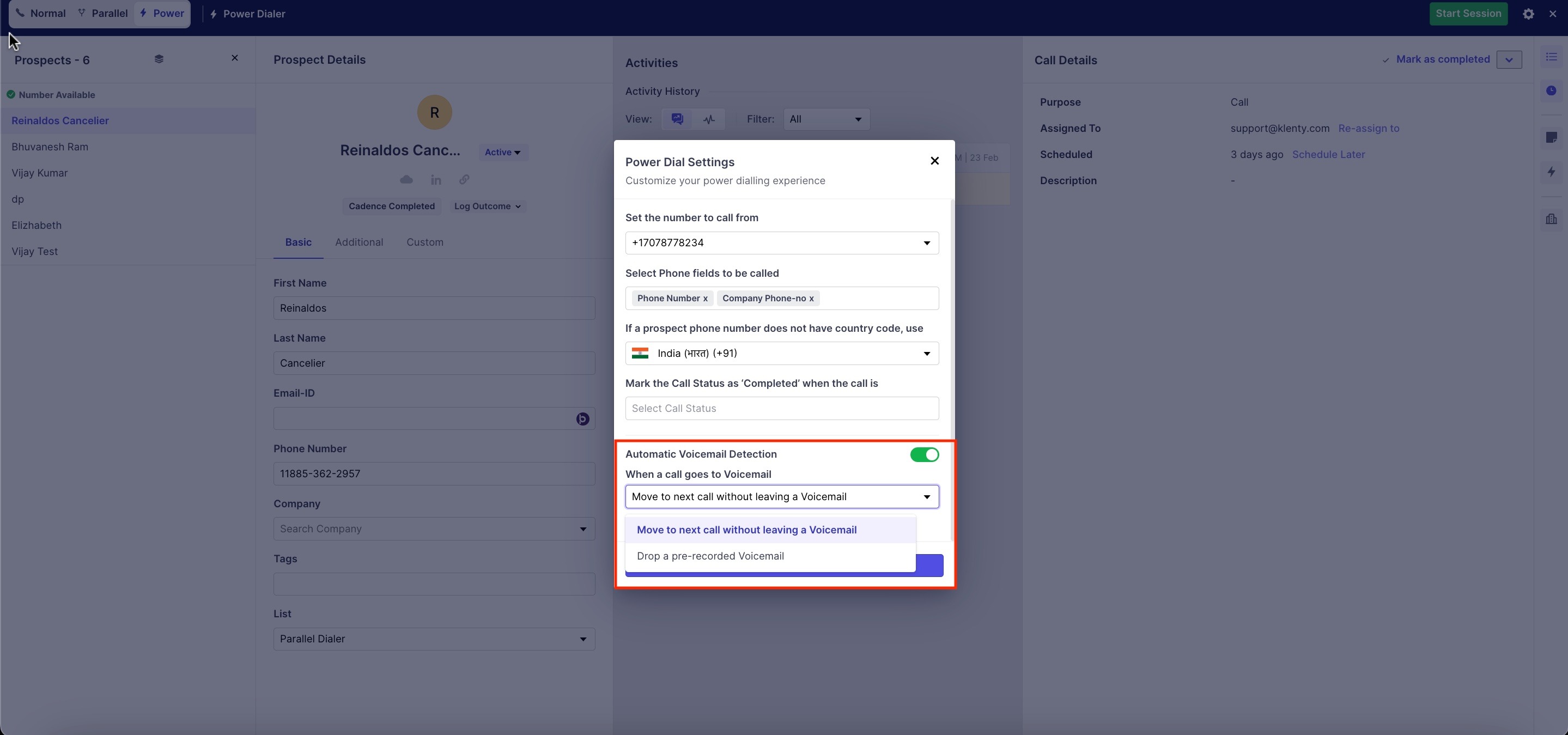This screenshot has width=1568, height=735.
Task: Expand the India country code dropdown
Action: pos(782,353)
